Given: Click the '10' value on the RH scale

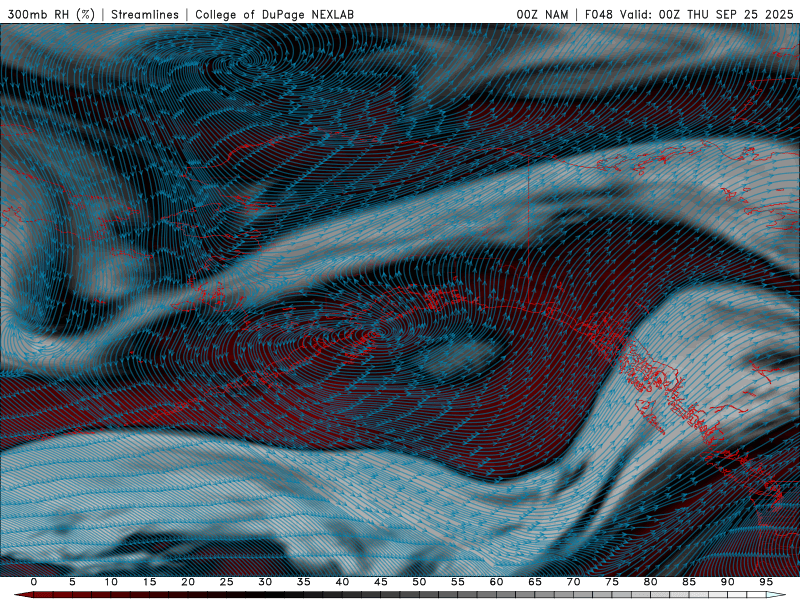Looking at the screenshot, I should pos(111,582).
